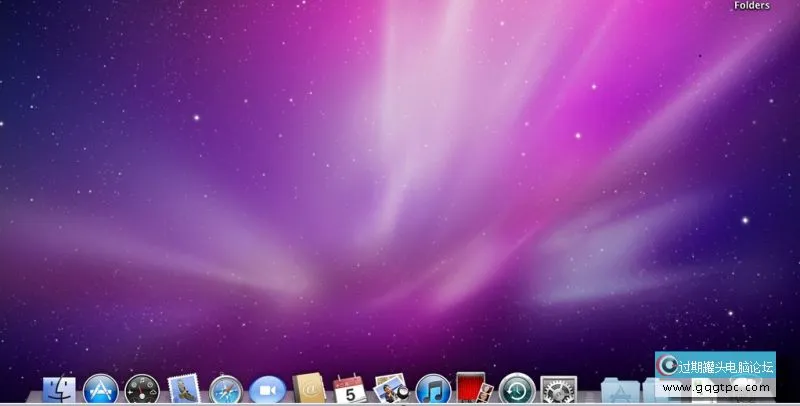Launch the App Store from the Dock
800x406 pixels.
click(101, 389)
